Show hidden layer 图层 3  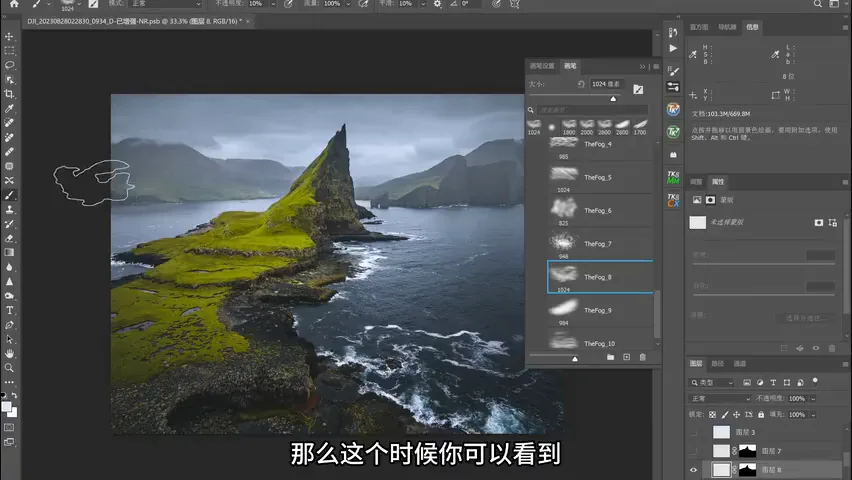693,433
